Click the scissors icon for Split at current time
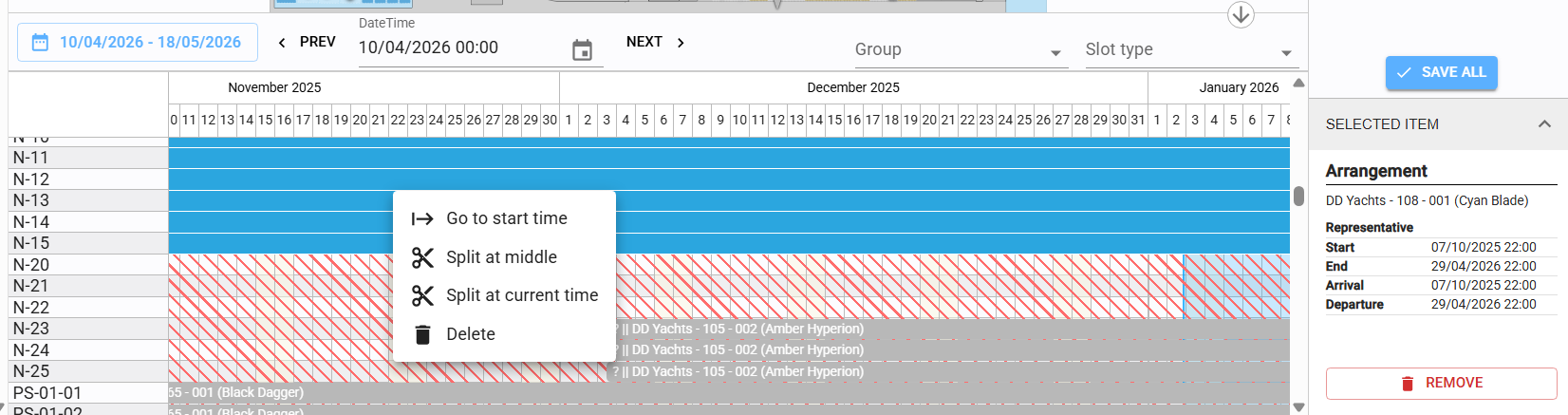Viewport: 1568px width, 415px height. (422, 296)
